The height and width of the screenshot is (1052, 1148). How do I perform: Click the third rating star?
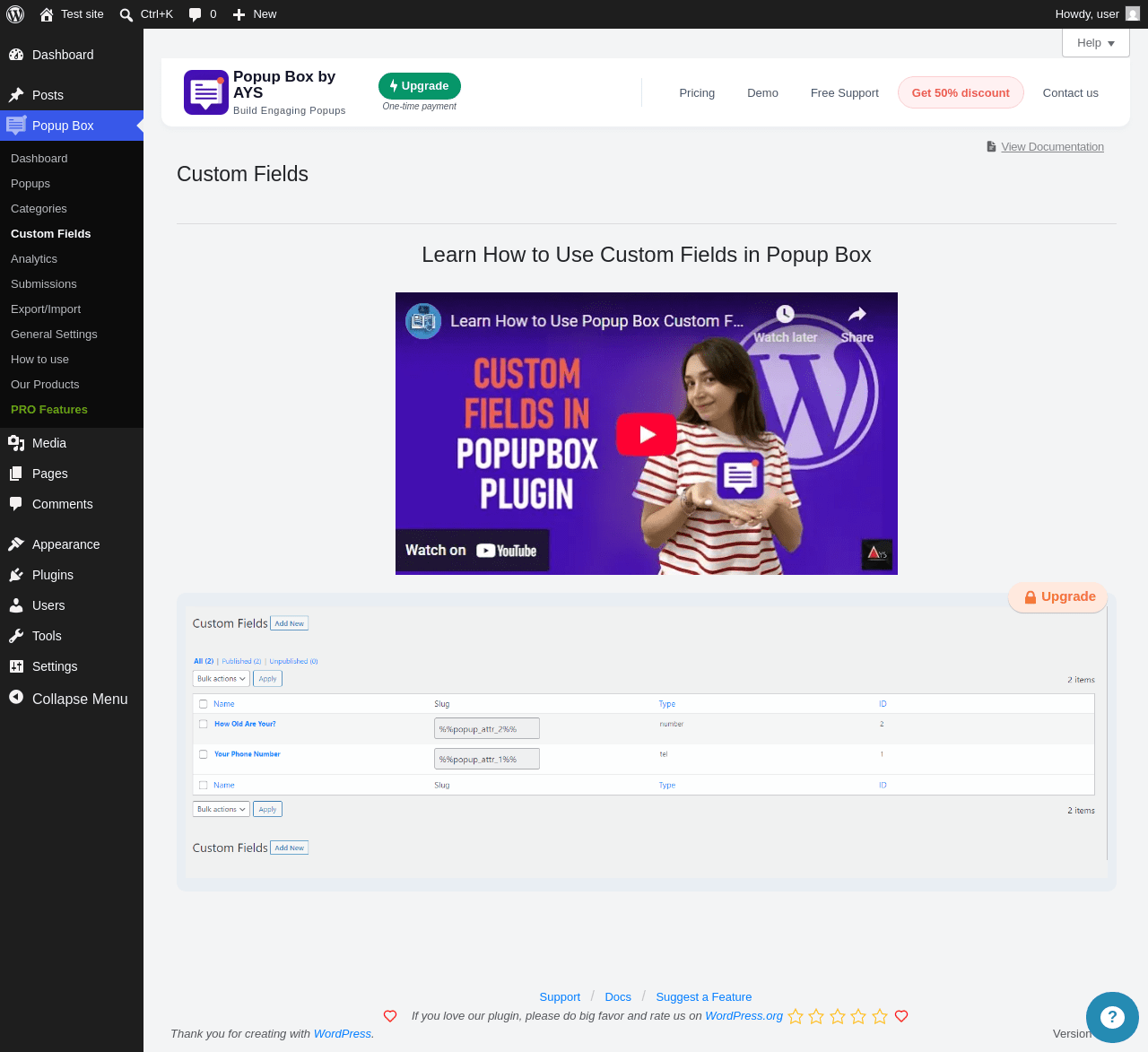point(838,1016)
